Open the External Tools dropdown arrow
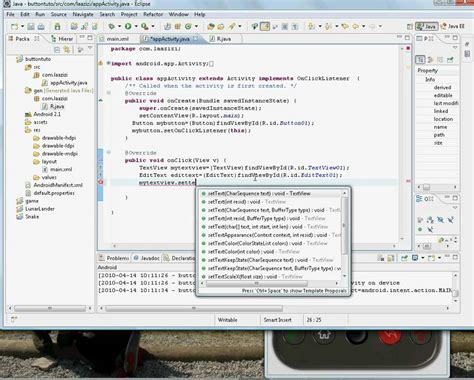Image resolution: width=474 pixels, height=380 pixels. tap(153, 26)
